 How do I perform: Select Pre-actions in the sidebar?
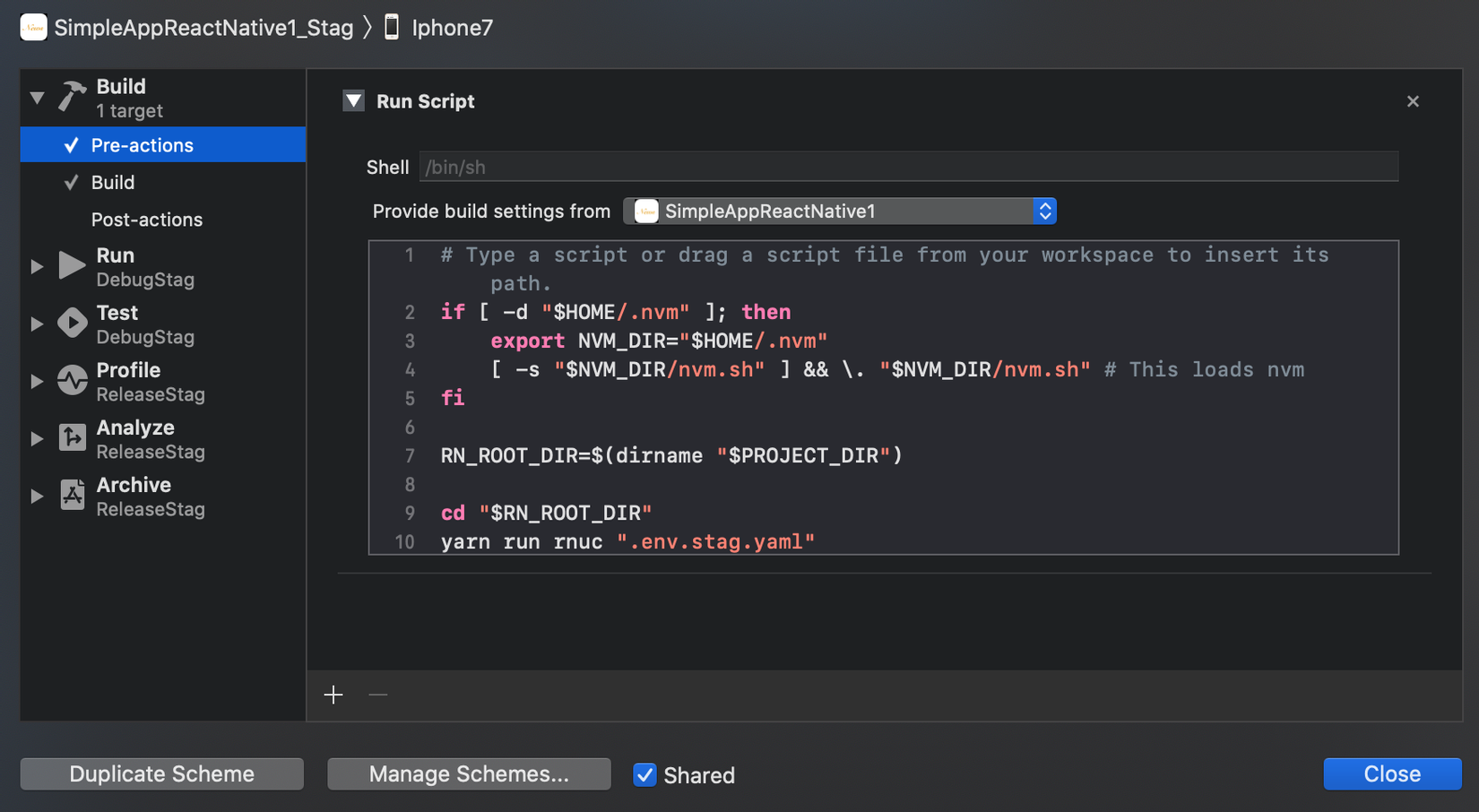[x=142, y=145]
